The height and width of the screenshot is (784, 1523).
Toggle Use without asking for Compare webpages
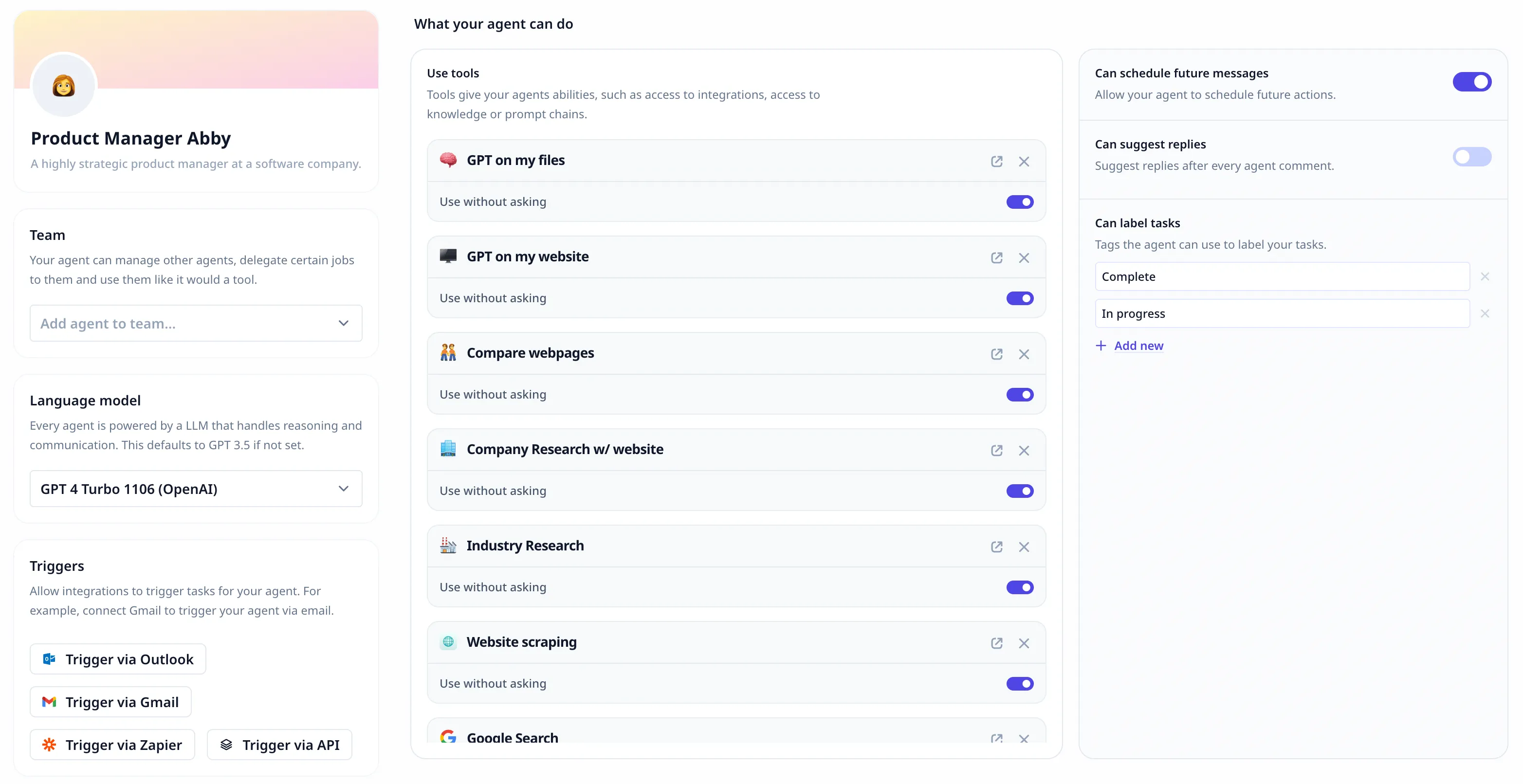point(1019,394)
